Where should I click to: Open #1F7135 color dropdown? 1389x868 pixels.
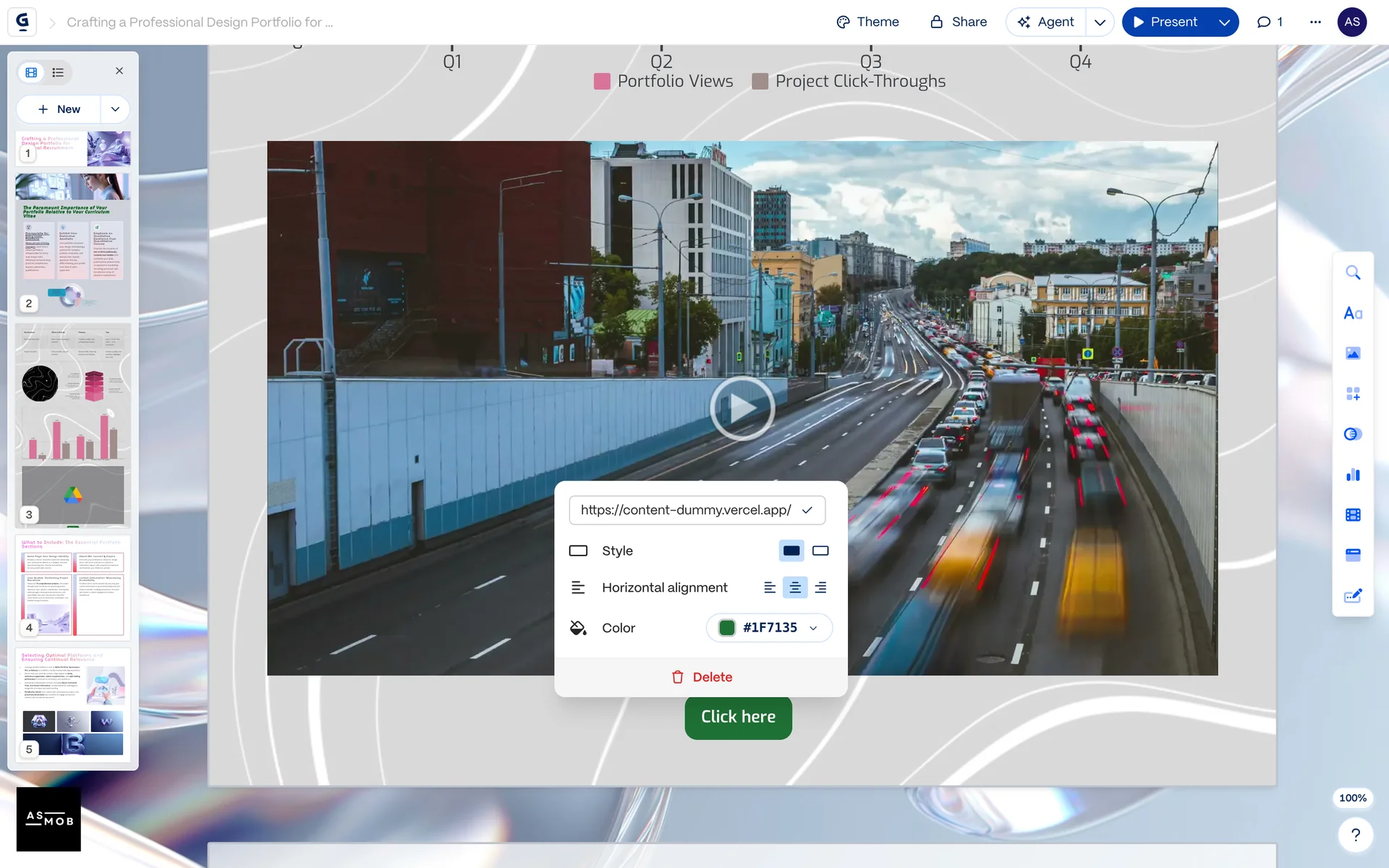[813, 628]
